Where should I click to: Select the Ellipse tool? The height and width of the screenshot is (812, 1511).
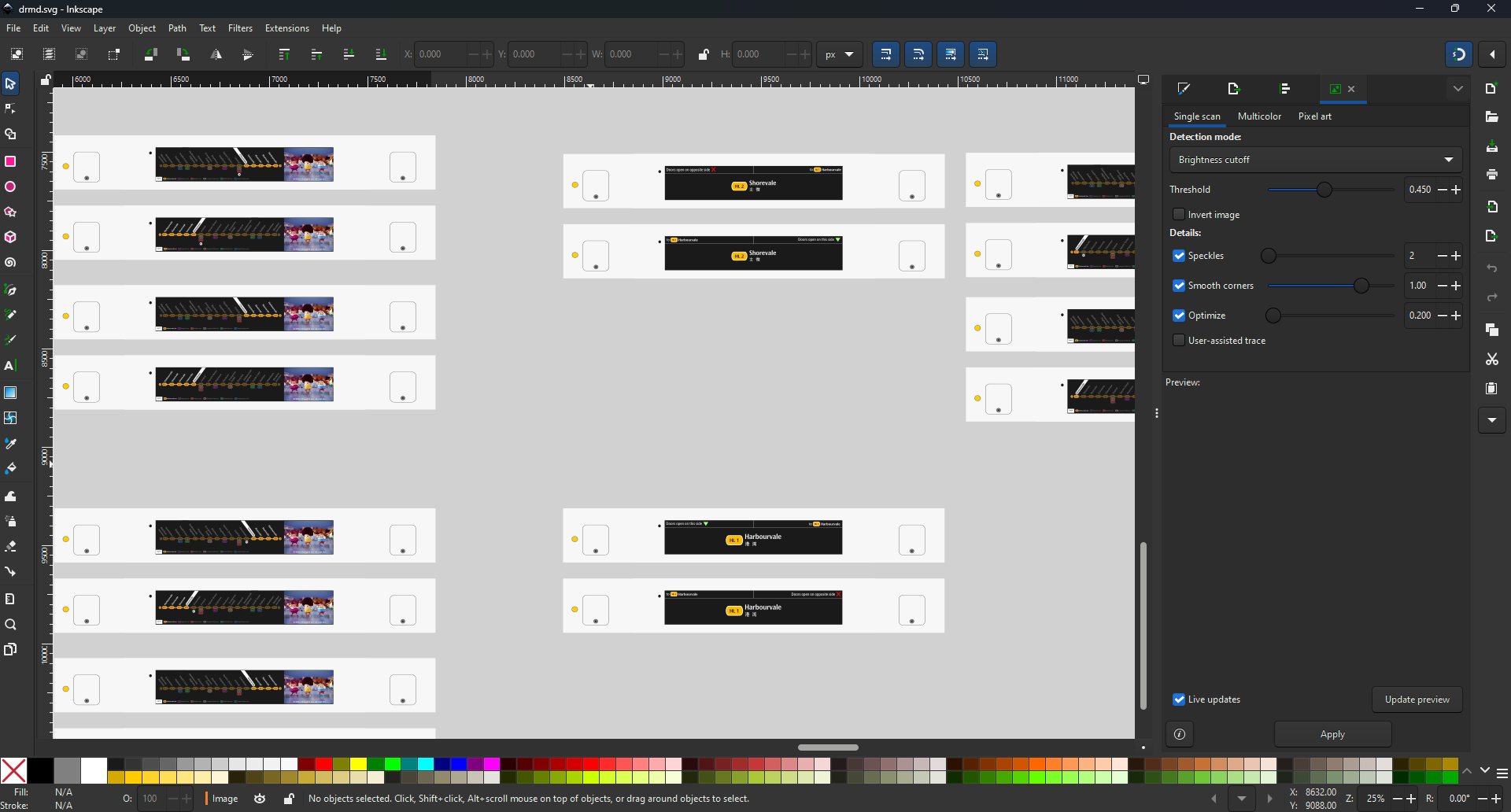[11, 187]
